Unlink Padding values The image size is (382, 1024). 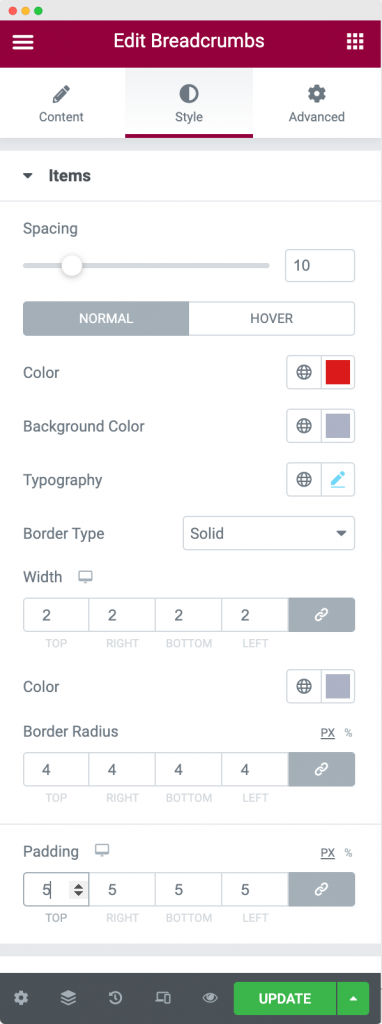(321, 889)
